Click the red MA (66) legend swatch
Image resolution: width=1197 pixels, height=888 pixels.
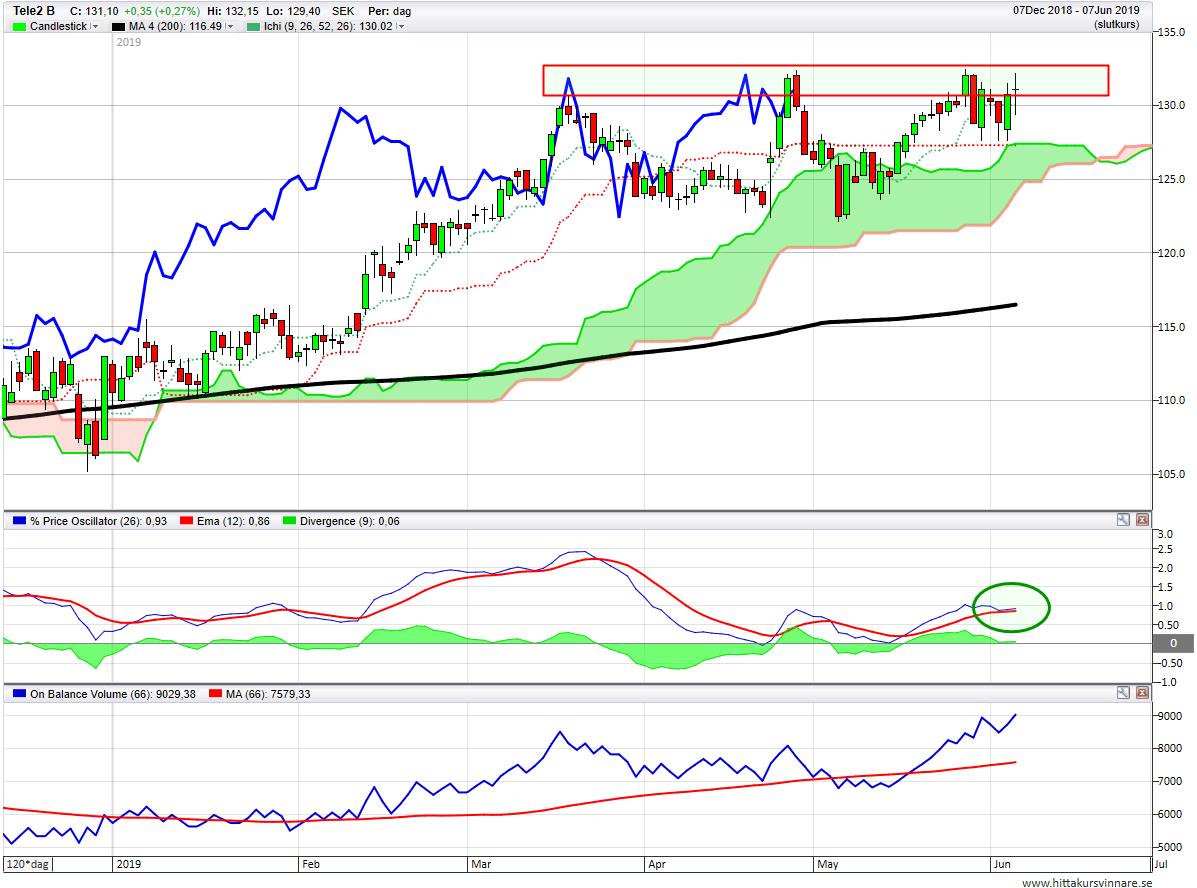pyautogui.click(x=215, y=693)
